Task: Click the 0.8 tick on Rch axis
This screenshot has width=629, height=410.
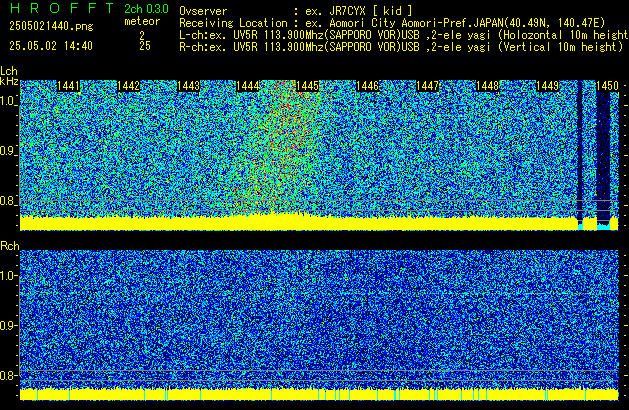Action: click(x=8, y=375)
